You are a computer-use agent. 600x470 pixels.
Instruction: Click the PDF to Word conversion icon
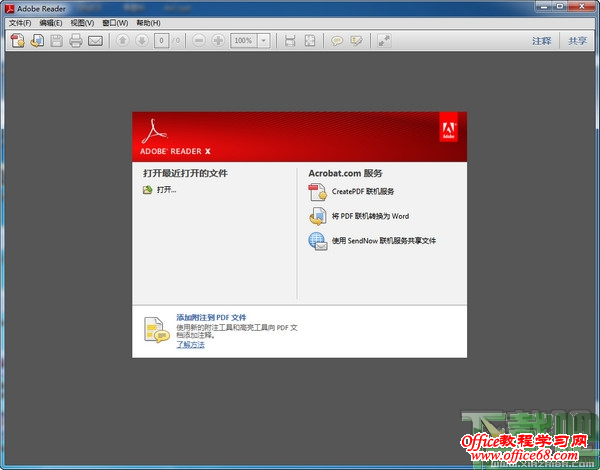pyautogui.click(x=318, y=216)
